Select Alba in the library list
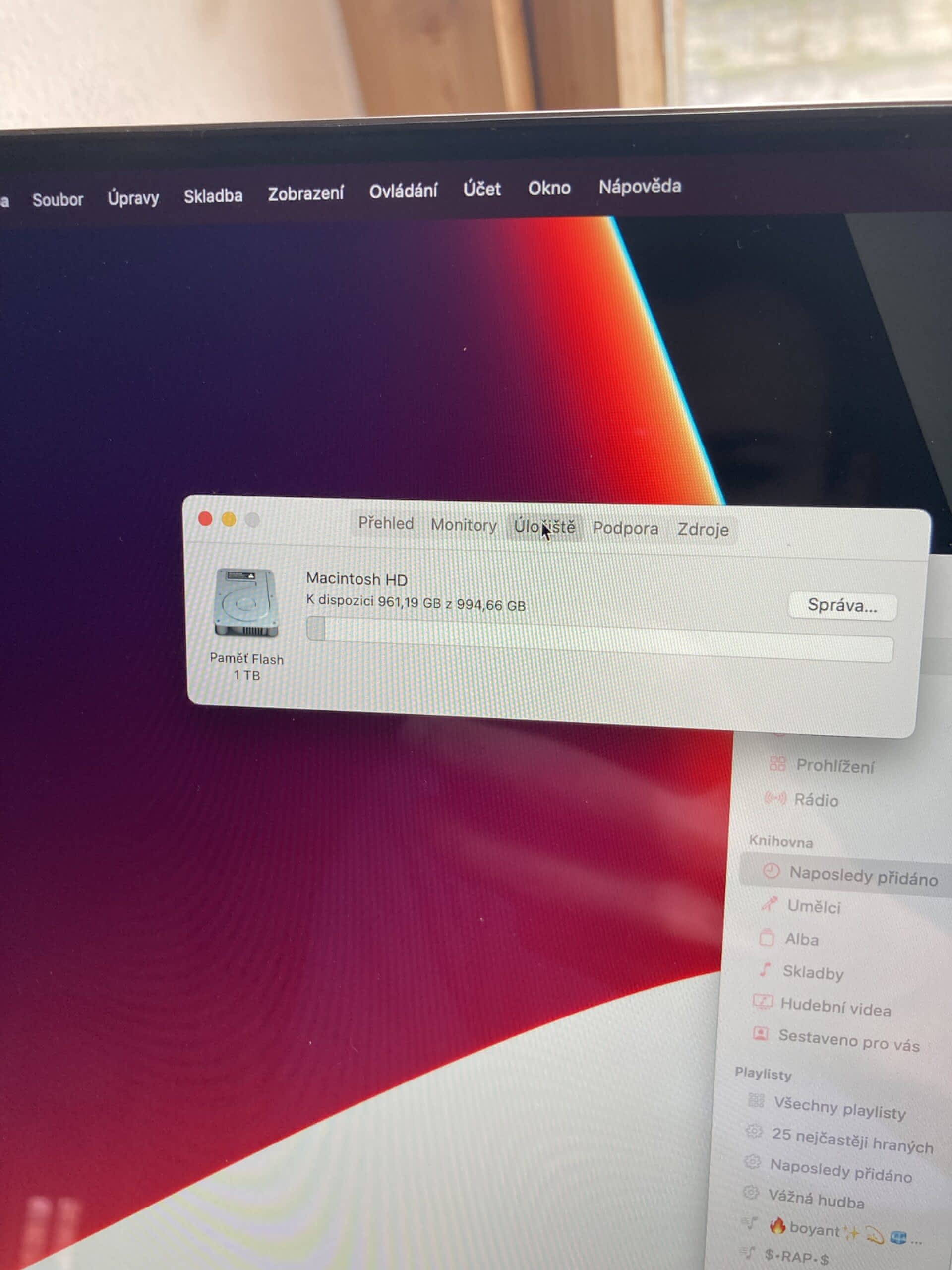 tap(801, 939)
